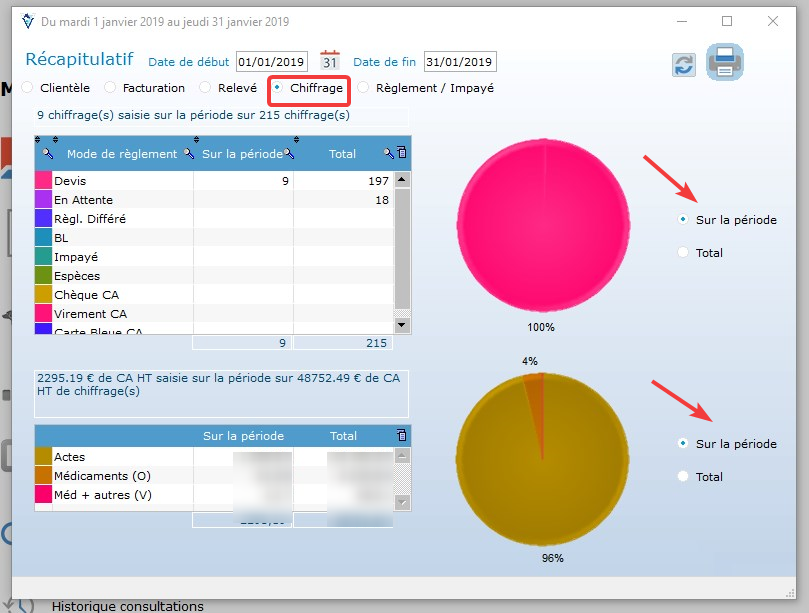Screen dimensions: 809x613
Task: Click the Méd + autres (V) row label
Action: (x=103, y=495)
